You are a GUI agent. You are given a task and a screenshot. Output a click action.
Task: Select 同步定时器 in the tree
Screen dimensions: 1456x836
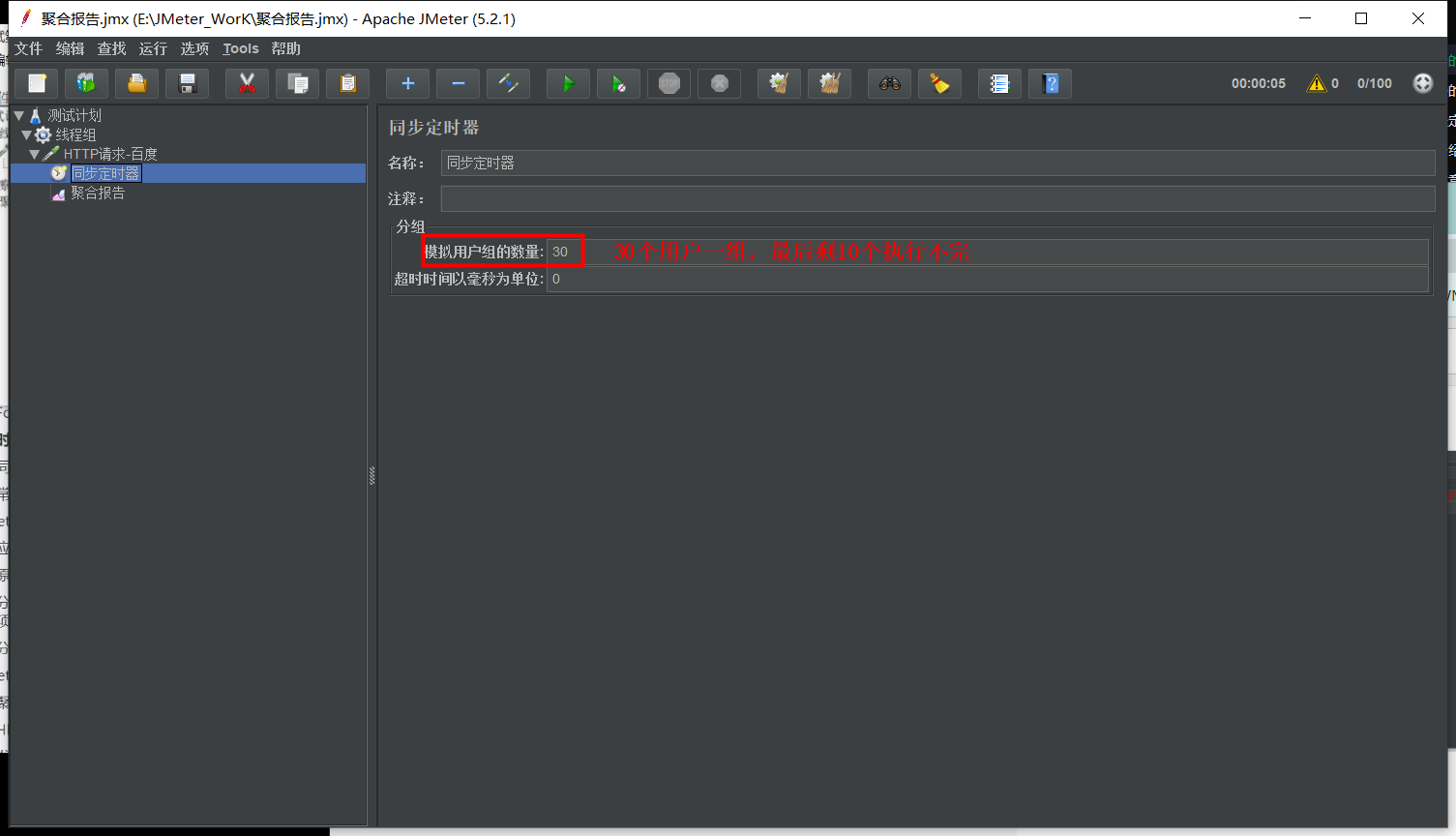(106, 173)
